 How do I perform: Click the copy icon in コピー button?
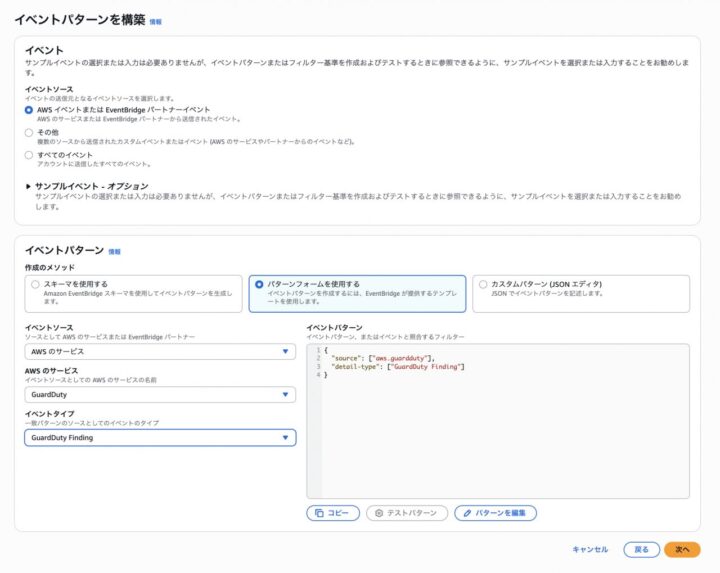(319, 513)
